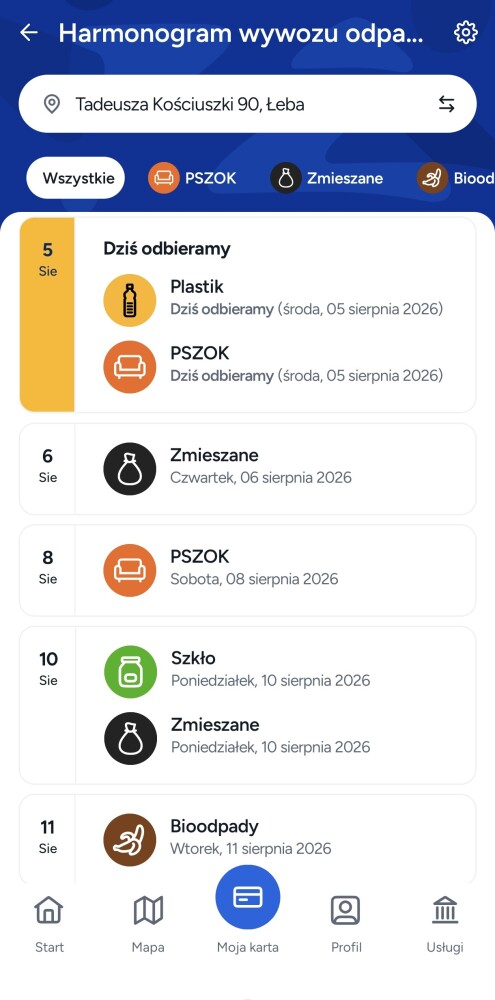The image size is (495, 1000).
Task: Open the Usługi tab
Action: click(x=445, y=923)
